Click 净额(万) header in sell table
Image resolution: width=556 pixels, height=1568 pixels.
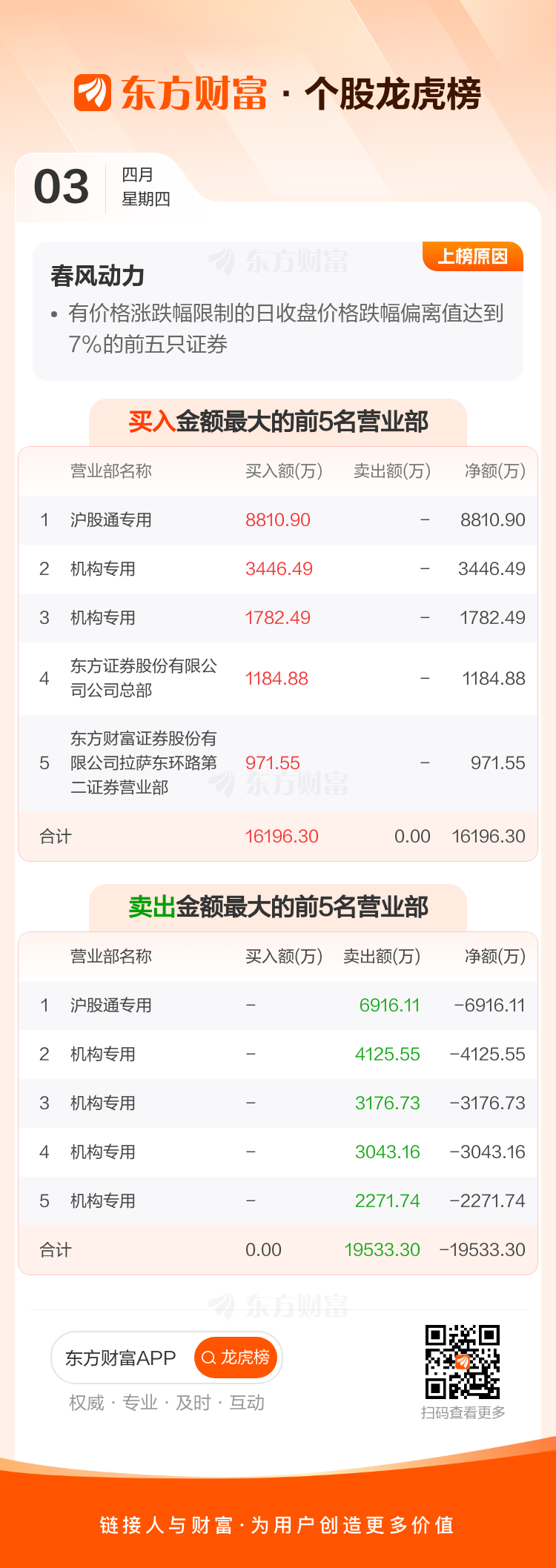tap(494, 957)
